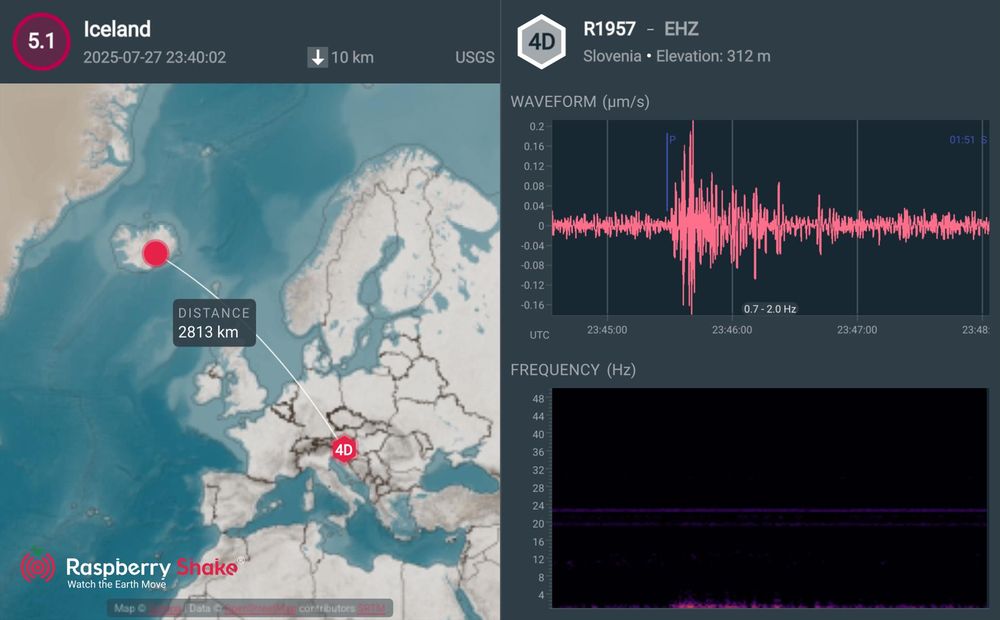This screenshot has height=620, width=1000.
Task: Click the 23:47:00 time axis label
Action: (857, 330)
